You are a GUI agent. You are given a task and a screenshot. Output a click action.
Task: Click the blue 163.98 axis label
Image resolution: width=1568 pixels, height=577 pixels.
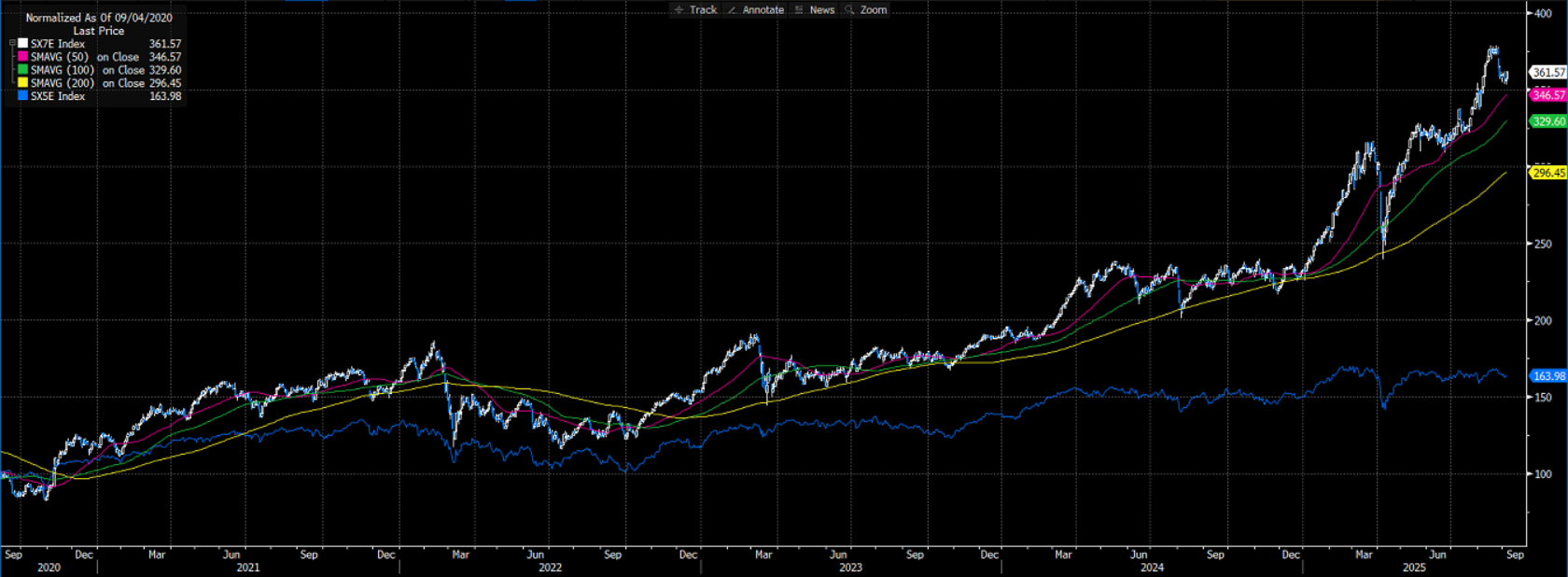pos(1548,376)
